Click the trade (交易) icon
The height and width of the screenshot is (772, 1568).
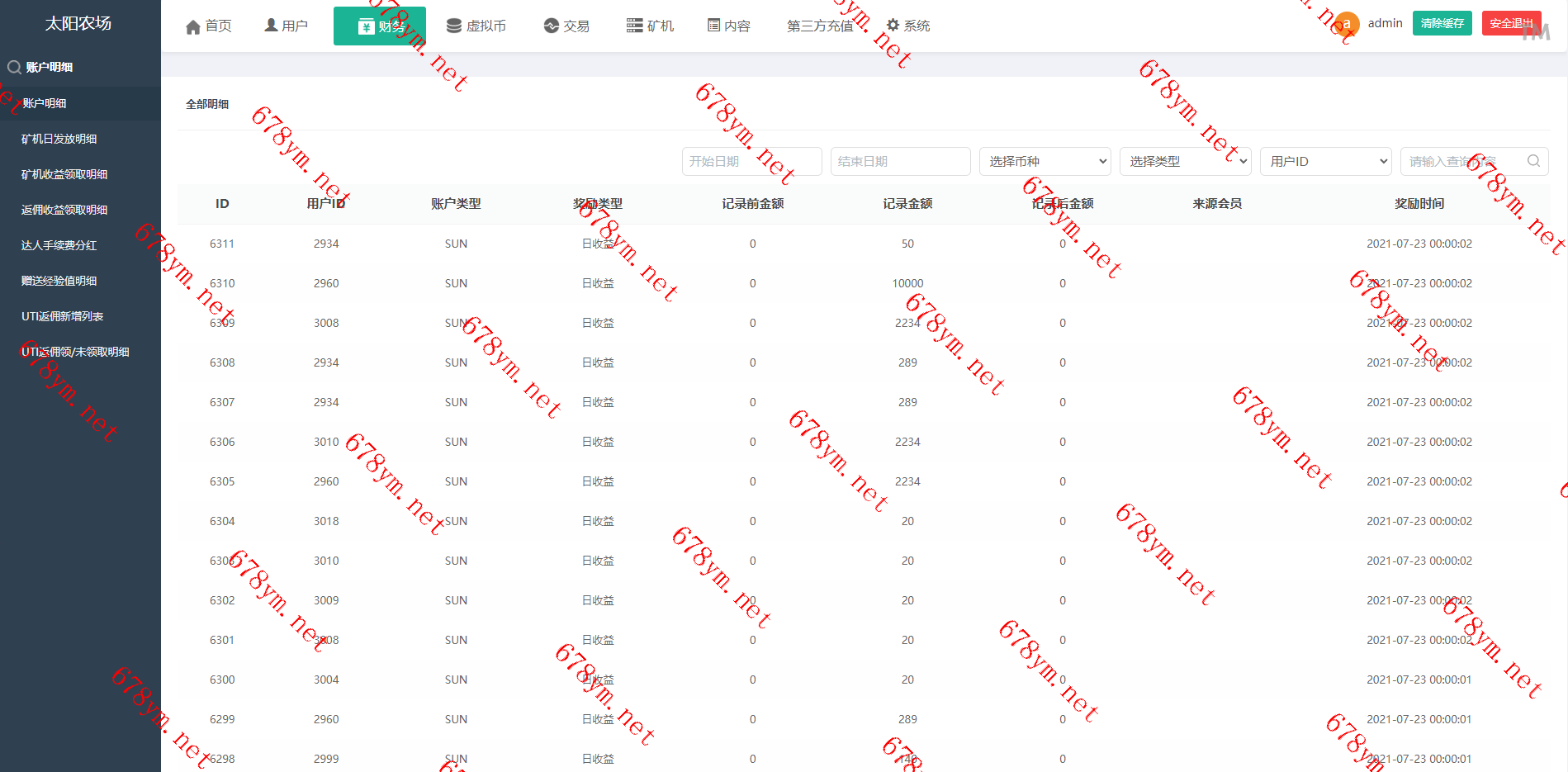(552, 26)
